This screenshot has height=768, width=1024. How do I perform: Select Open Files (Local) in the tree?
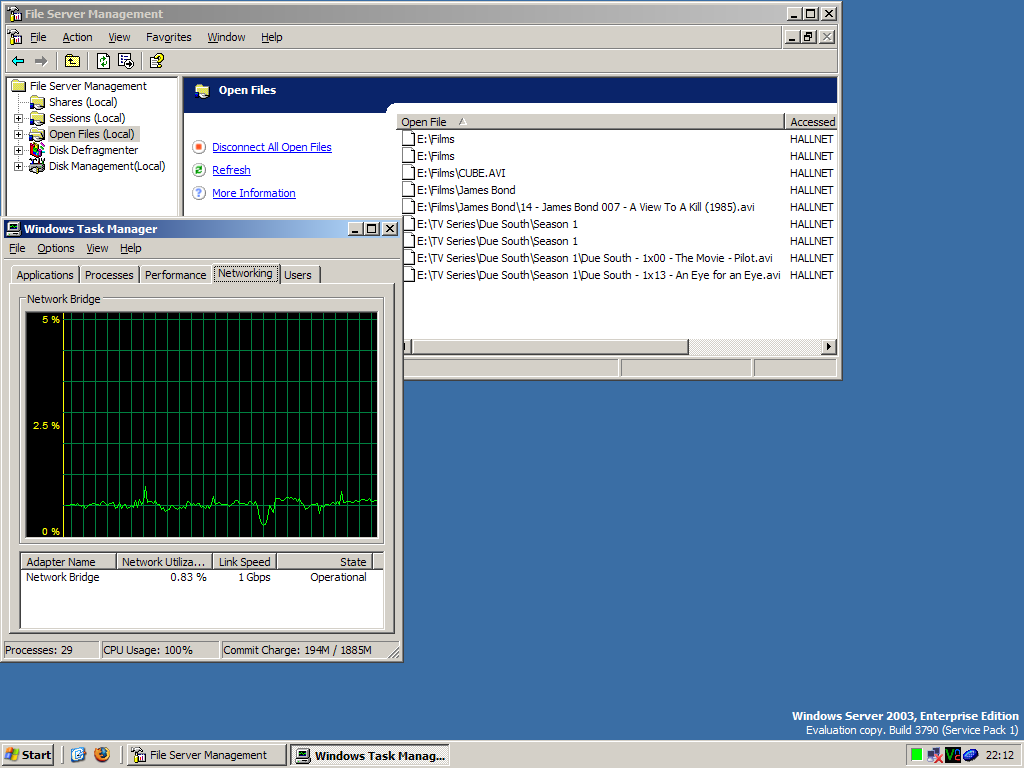click(x=92, y=134)
